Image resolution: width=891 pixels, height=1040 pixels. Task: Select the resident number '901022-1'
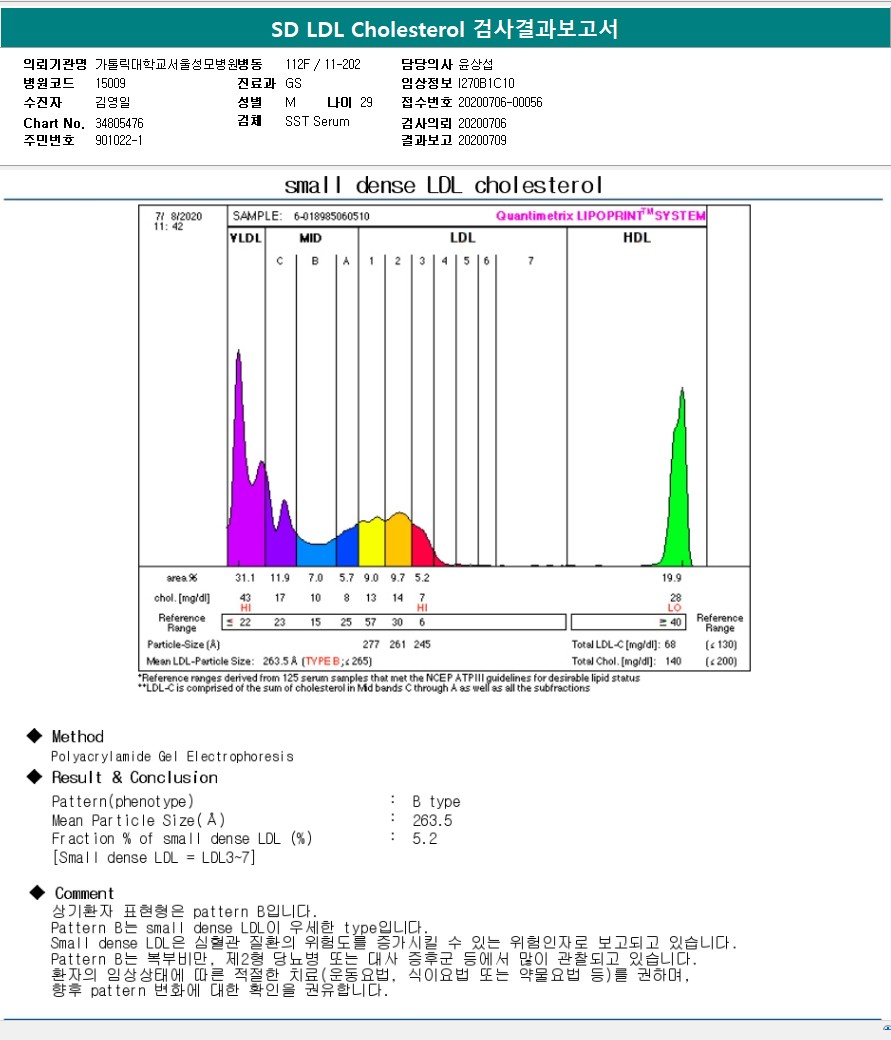(x=119, y=140)
